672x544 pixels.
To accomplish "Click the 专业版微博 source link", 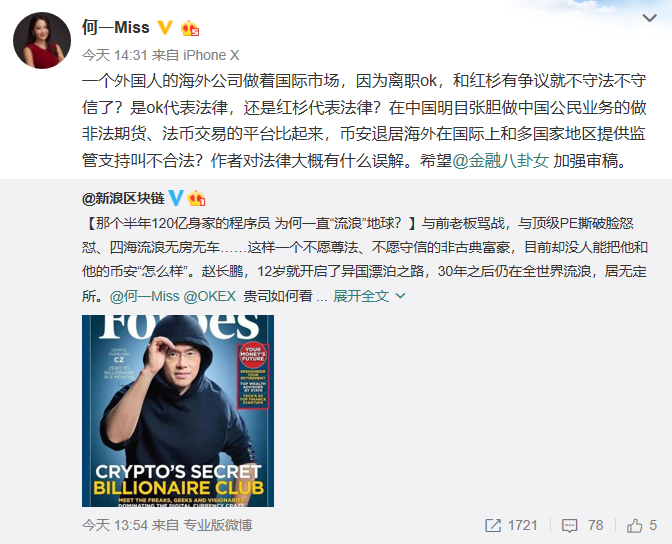I will click(218, 525).
